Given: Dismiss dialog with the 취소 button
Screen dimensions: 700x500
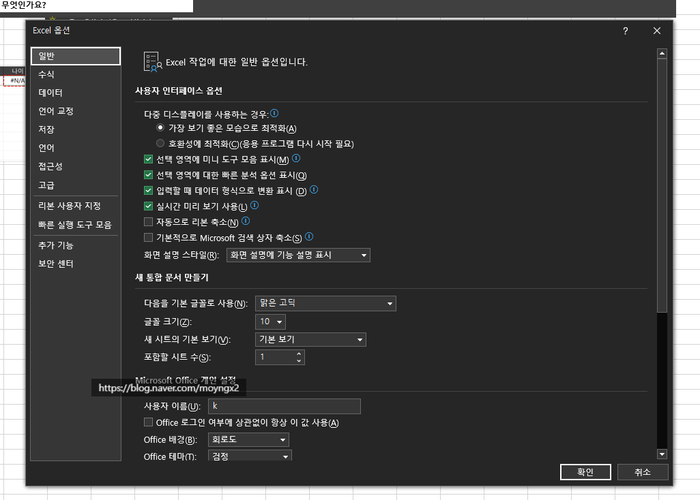Looking at the screenshot, I should (x=643, y=472).
